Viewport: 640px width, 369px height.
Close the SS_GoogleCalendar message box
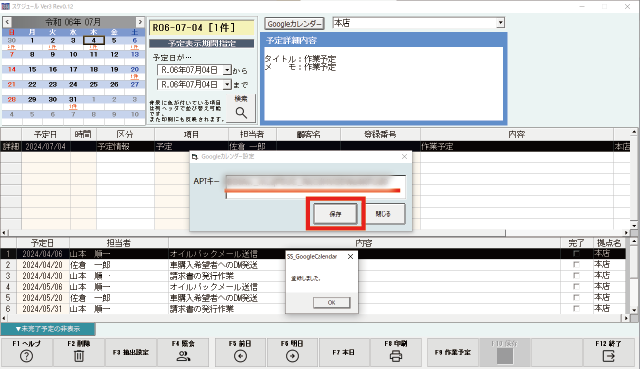tap(350, 257)
